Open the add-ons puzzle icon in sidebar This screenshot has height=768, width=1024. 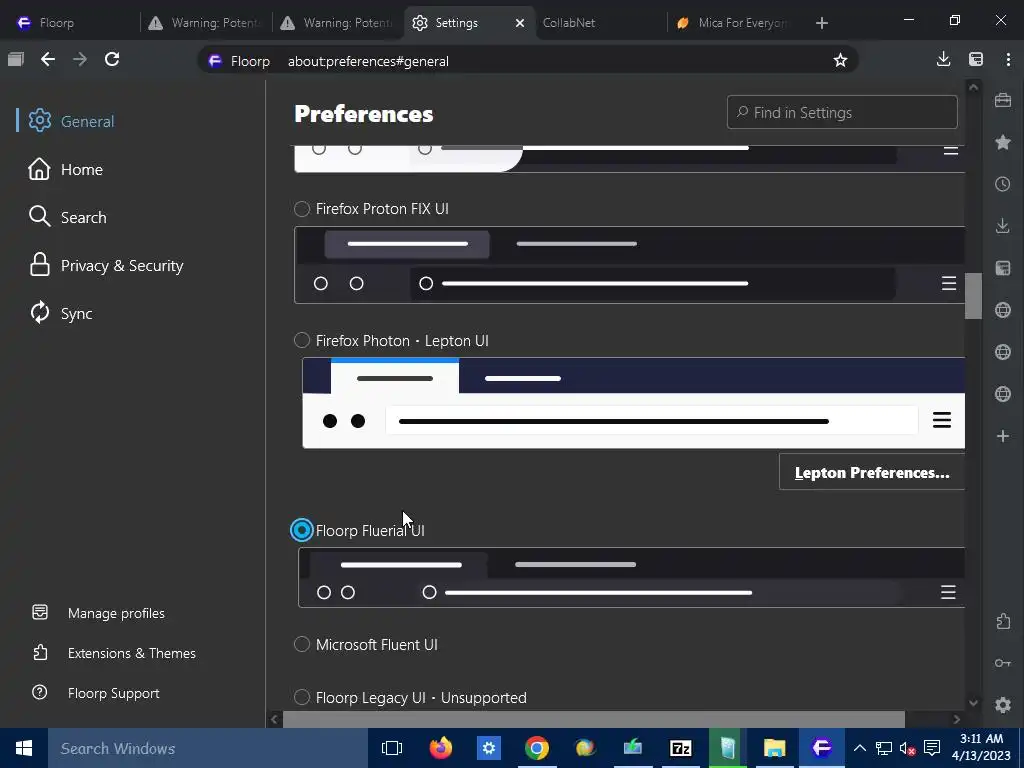pyautogui.click(x=1002, y=621)
